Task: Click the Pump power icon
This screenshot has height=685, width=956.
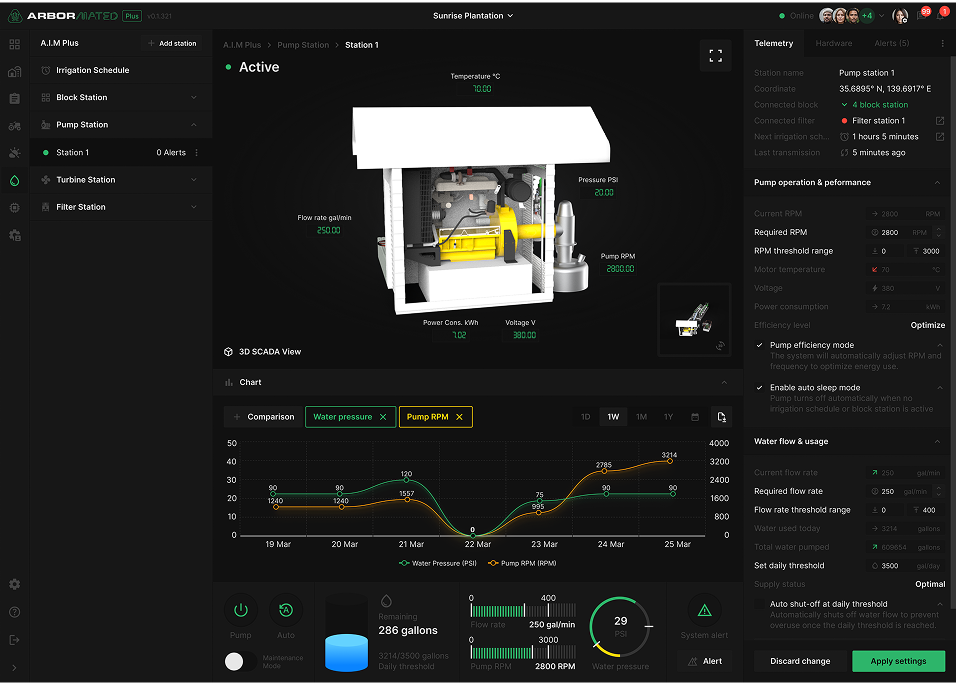Action: pyautogui.click(x=241, y=610)
